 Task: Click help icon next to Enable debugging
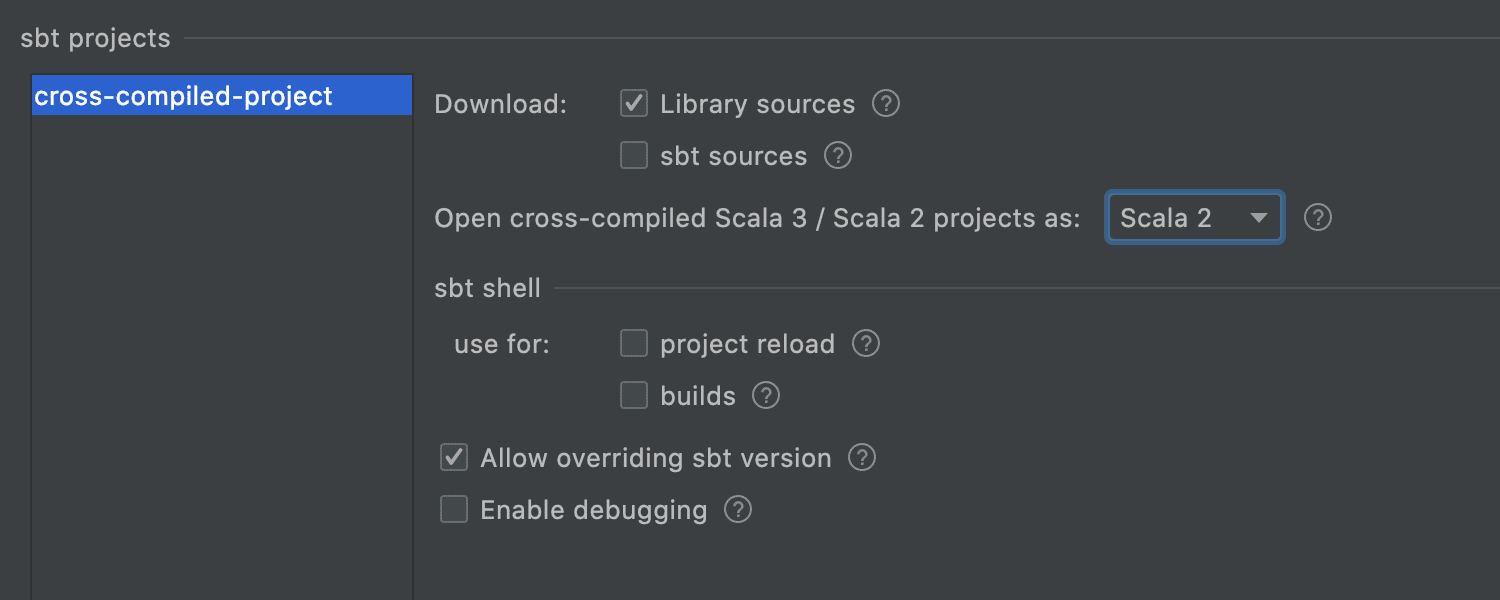point(738,510)
